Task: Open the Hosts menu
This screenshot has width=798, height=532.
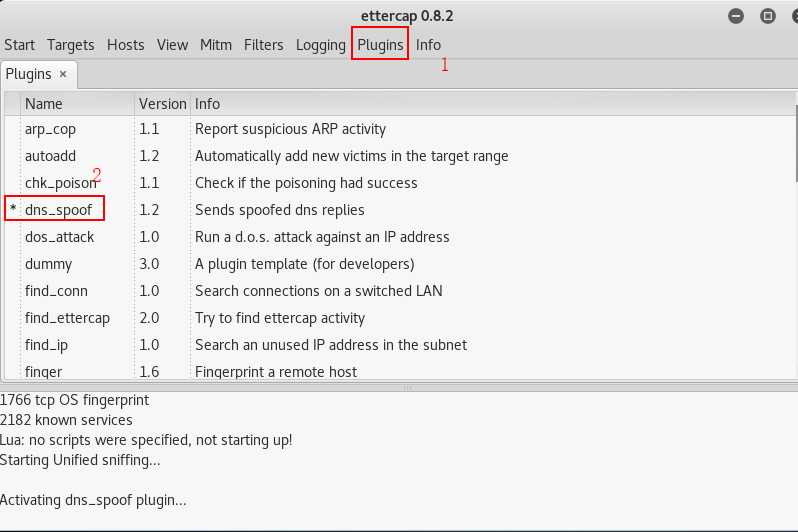Action: (125, 45)
